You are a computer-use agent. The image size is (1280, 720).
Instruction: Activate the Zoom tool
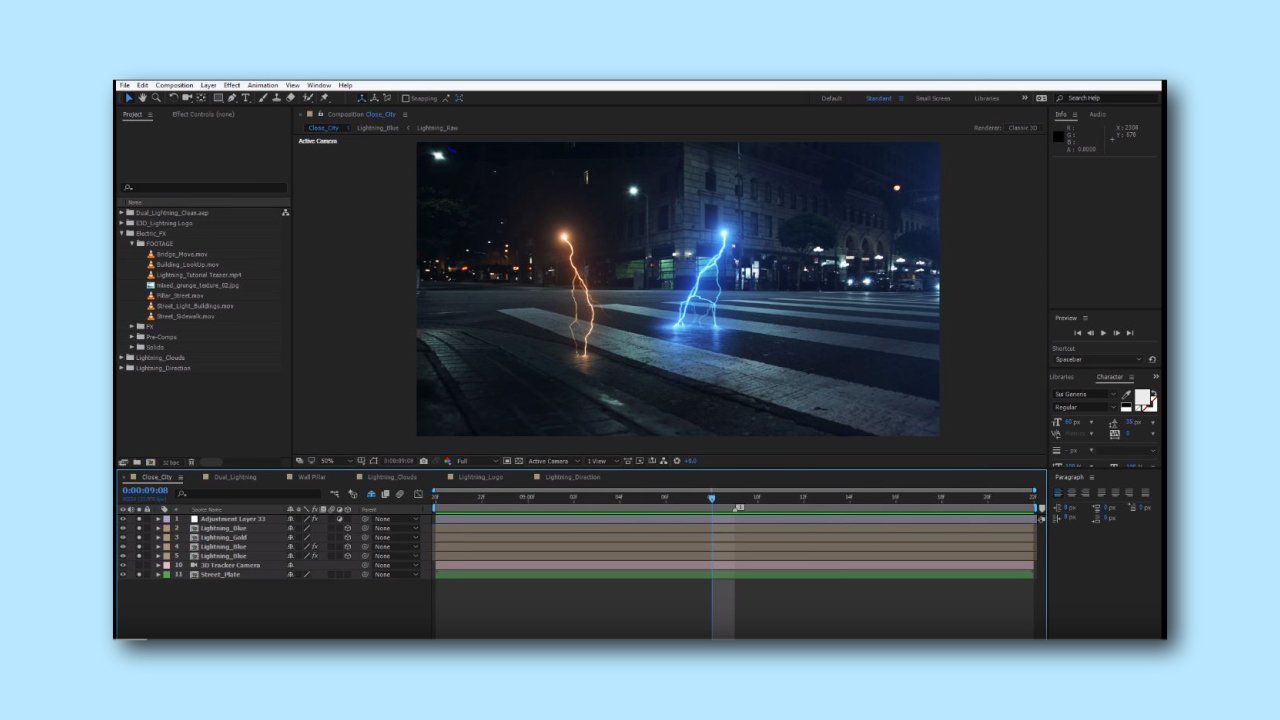point(156,97)
